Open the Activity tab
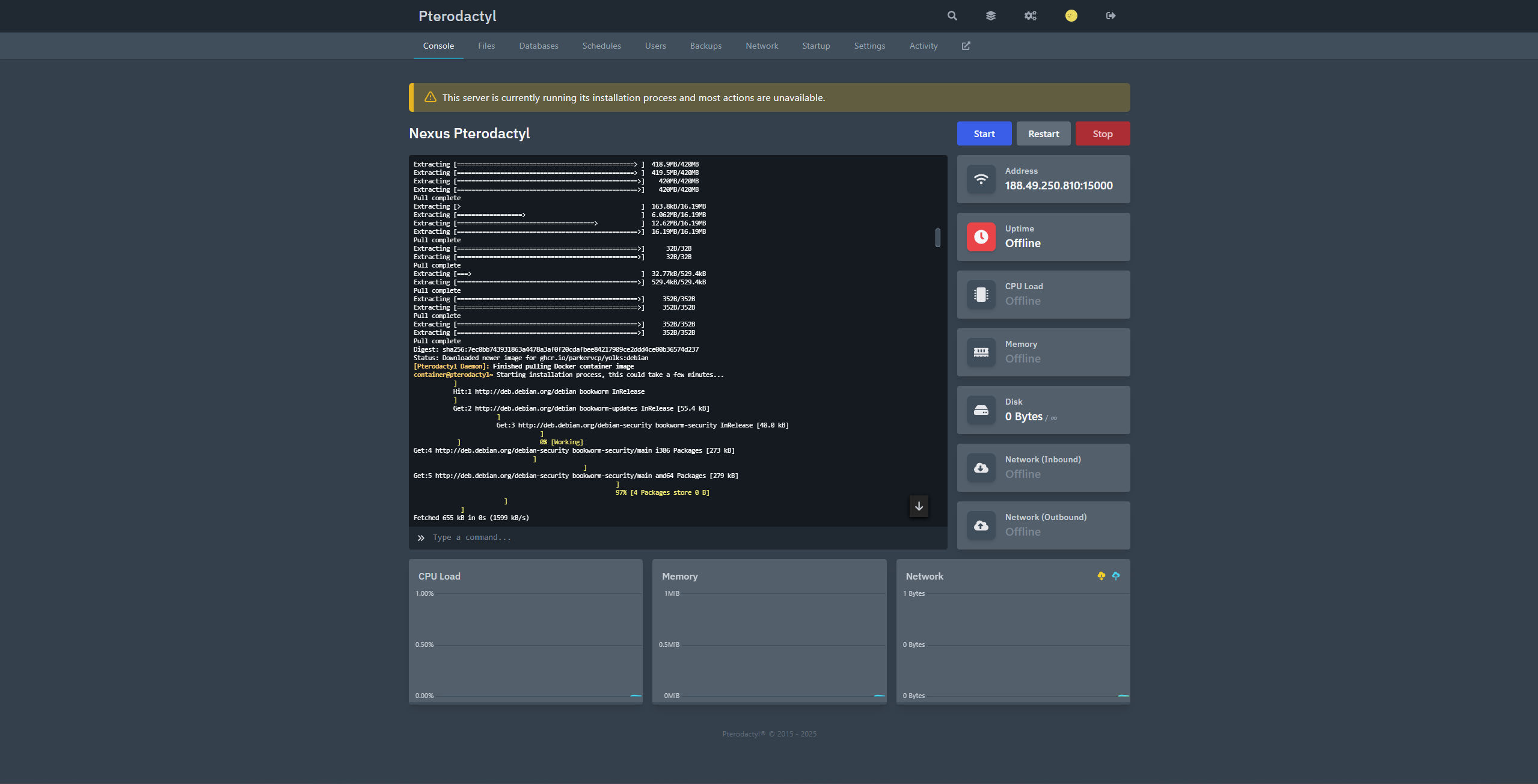 (x=924, y=46)
